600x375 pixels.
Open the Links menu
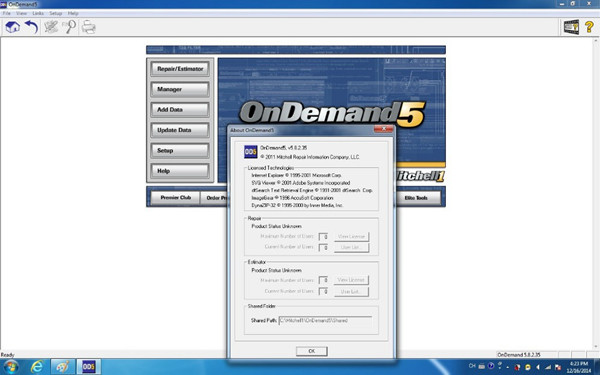click(38, 13)
